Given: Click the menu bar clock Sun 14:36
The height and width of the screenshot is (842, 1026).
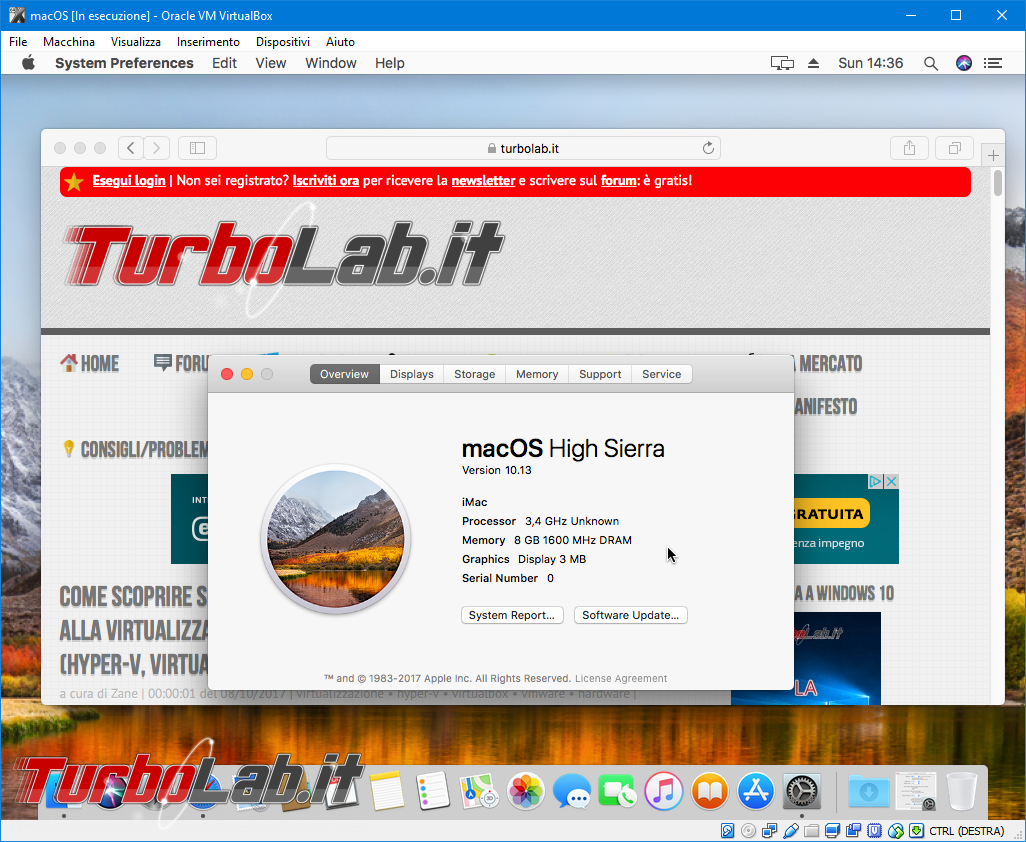Looking at the screenshot, I should [x=870, y=63].
